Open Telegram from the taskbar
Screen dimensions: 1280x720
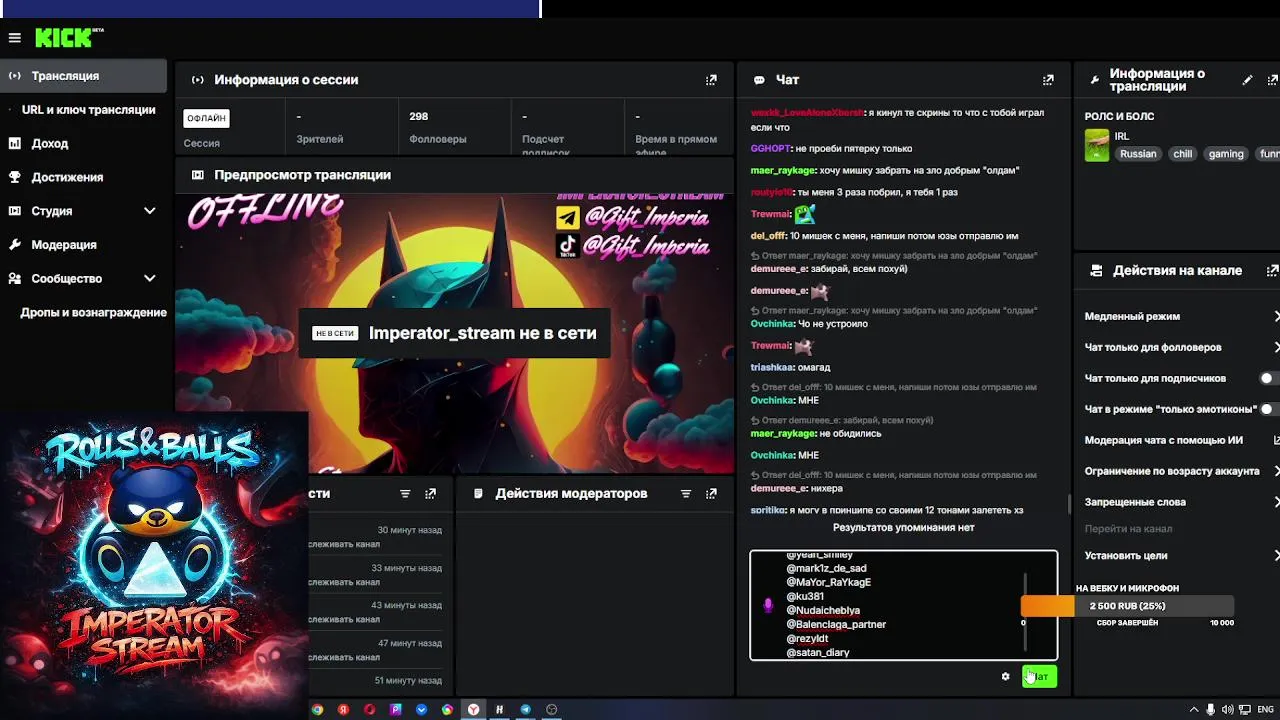point(525,710)
